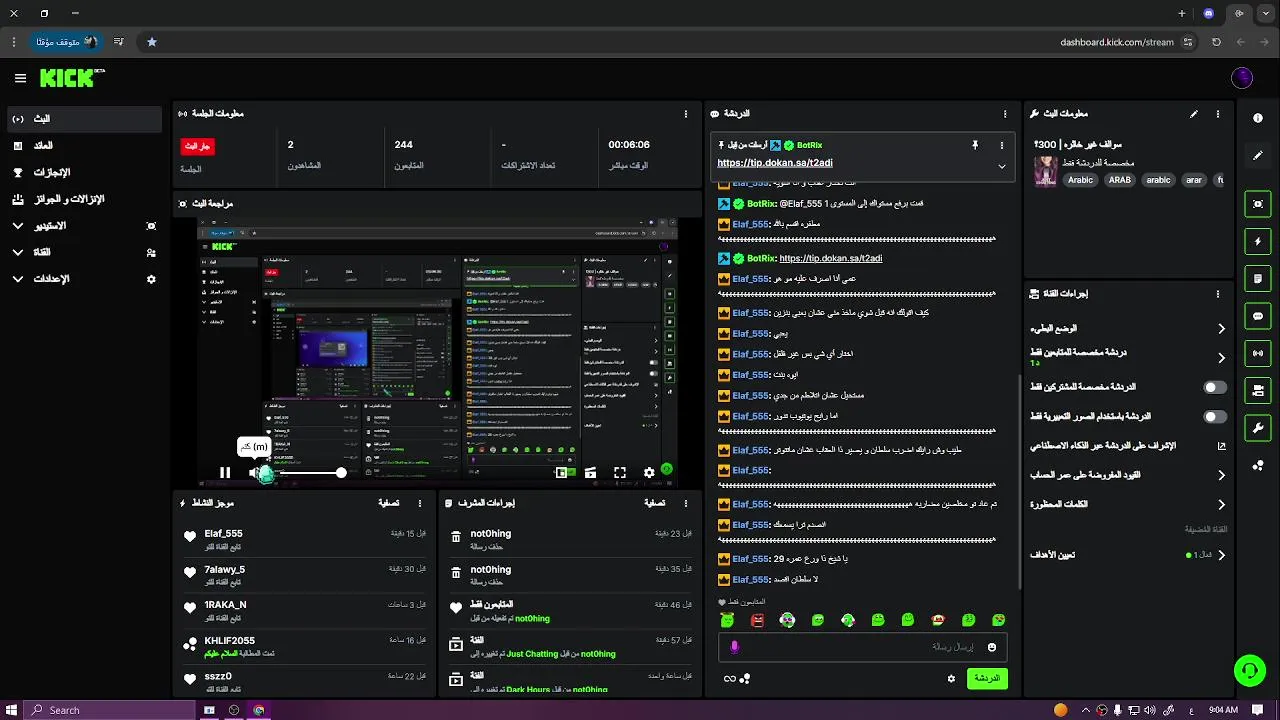Select Stream item in left sidebar
This screenshot has height=720, width=1280.
coord(84,119)
